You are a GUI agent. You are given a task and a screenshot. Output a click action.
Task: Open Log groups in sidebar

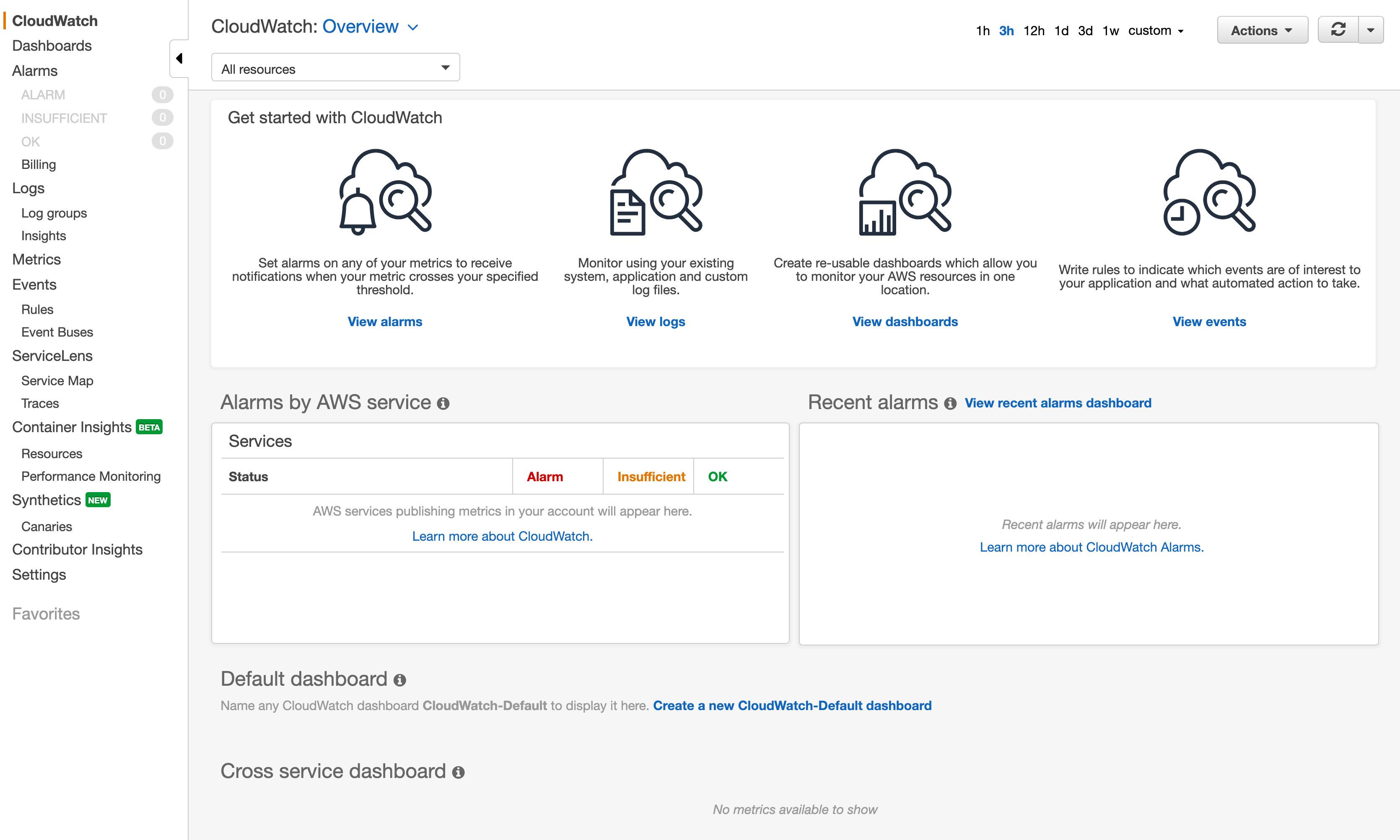(x=54, y=213)
